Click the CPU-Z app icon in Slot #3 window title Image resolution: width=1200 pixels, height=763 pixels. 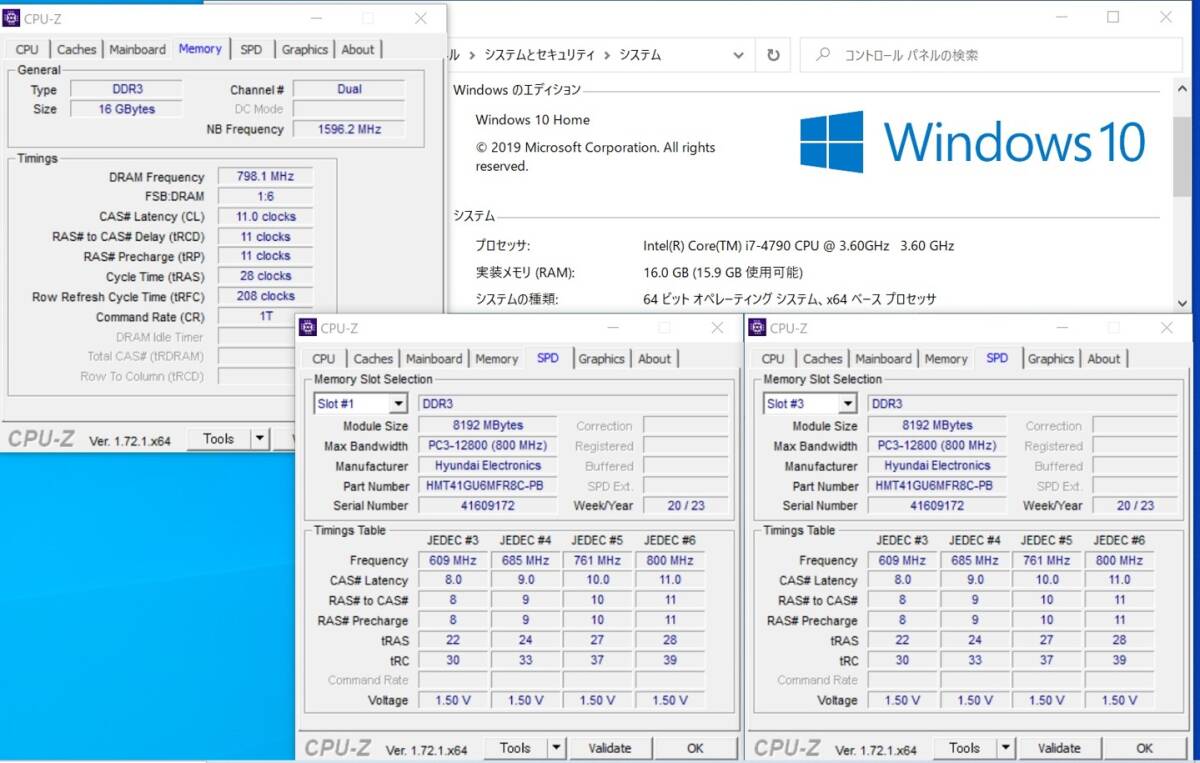[757, 327]
